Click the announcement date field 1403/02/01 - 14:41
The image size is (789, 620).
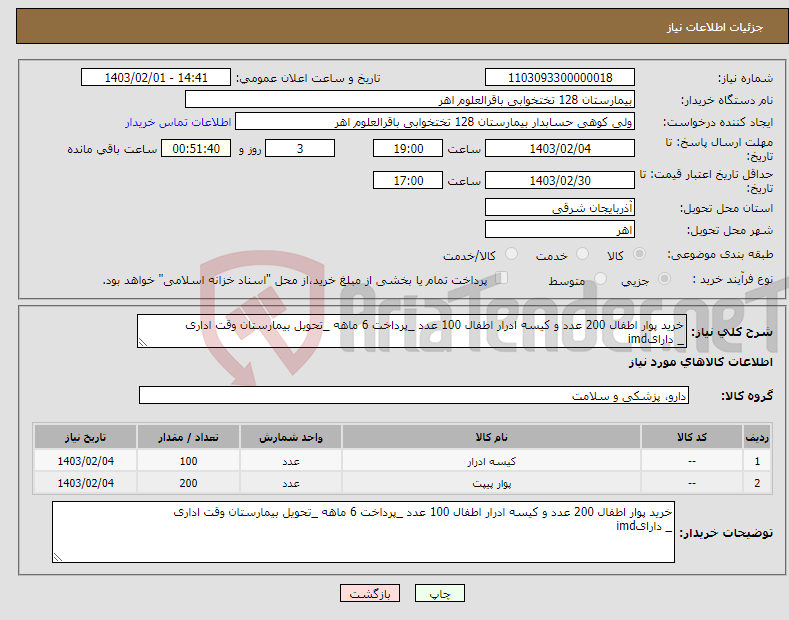pyautogui.click(x=155, y=78)
